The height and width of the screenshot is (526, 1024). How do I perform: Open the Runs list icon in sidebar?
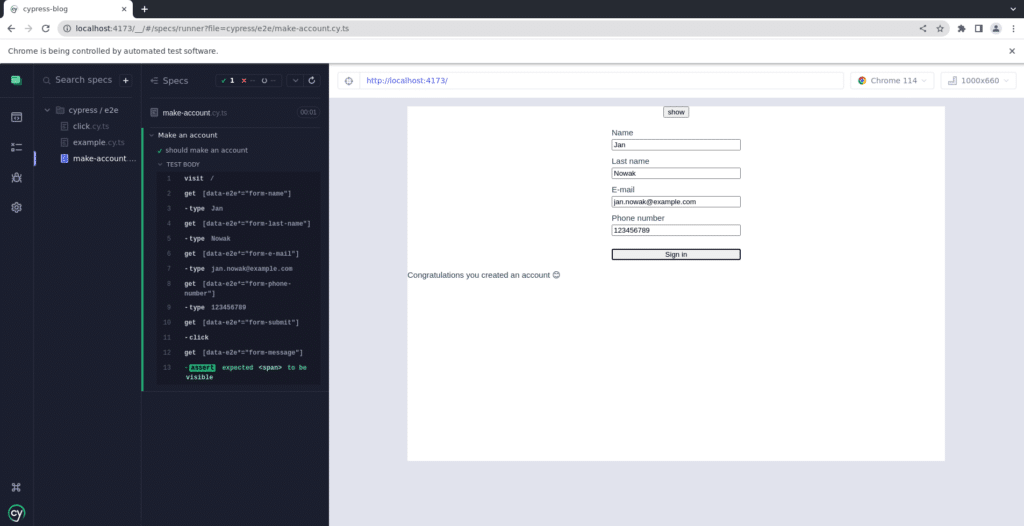[x=16, y=147]
